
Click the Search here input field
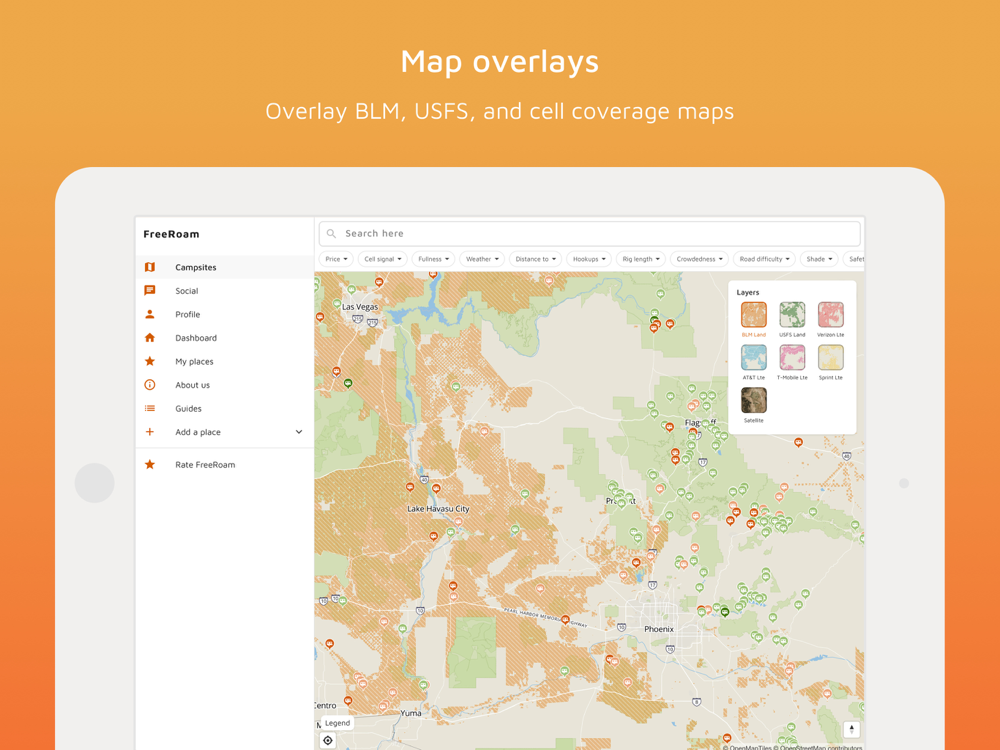(589, 234)
